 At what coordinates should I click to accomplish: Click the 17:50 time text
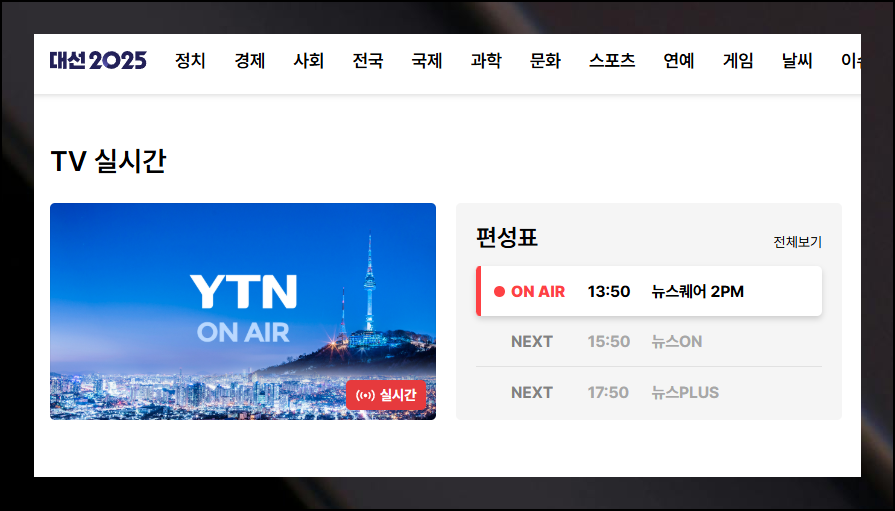[x=608, y=393]
